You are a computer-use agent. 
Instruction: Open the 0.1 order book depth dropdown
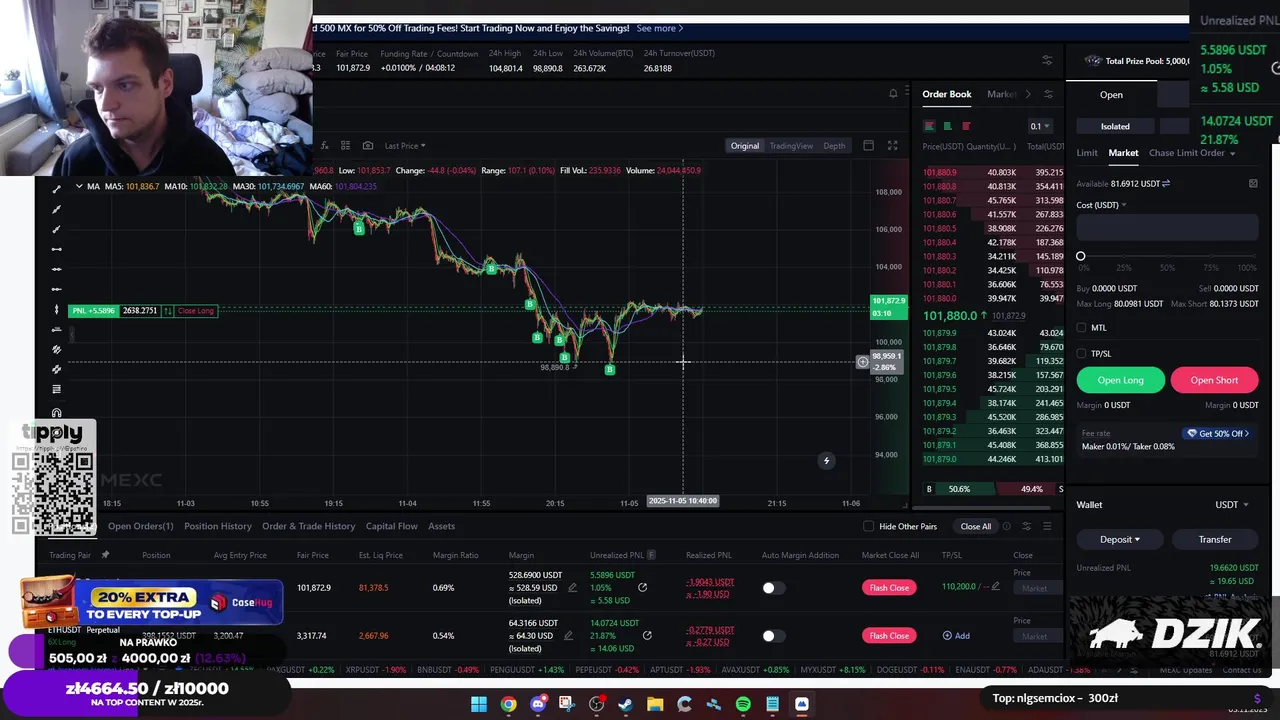pyautogui.click(x=1040, y=126)
